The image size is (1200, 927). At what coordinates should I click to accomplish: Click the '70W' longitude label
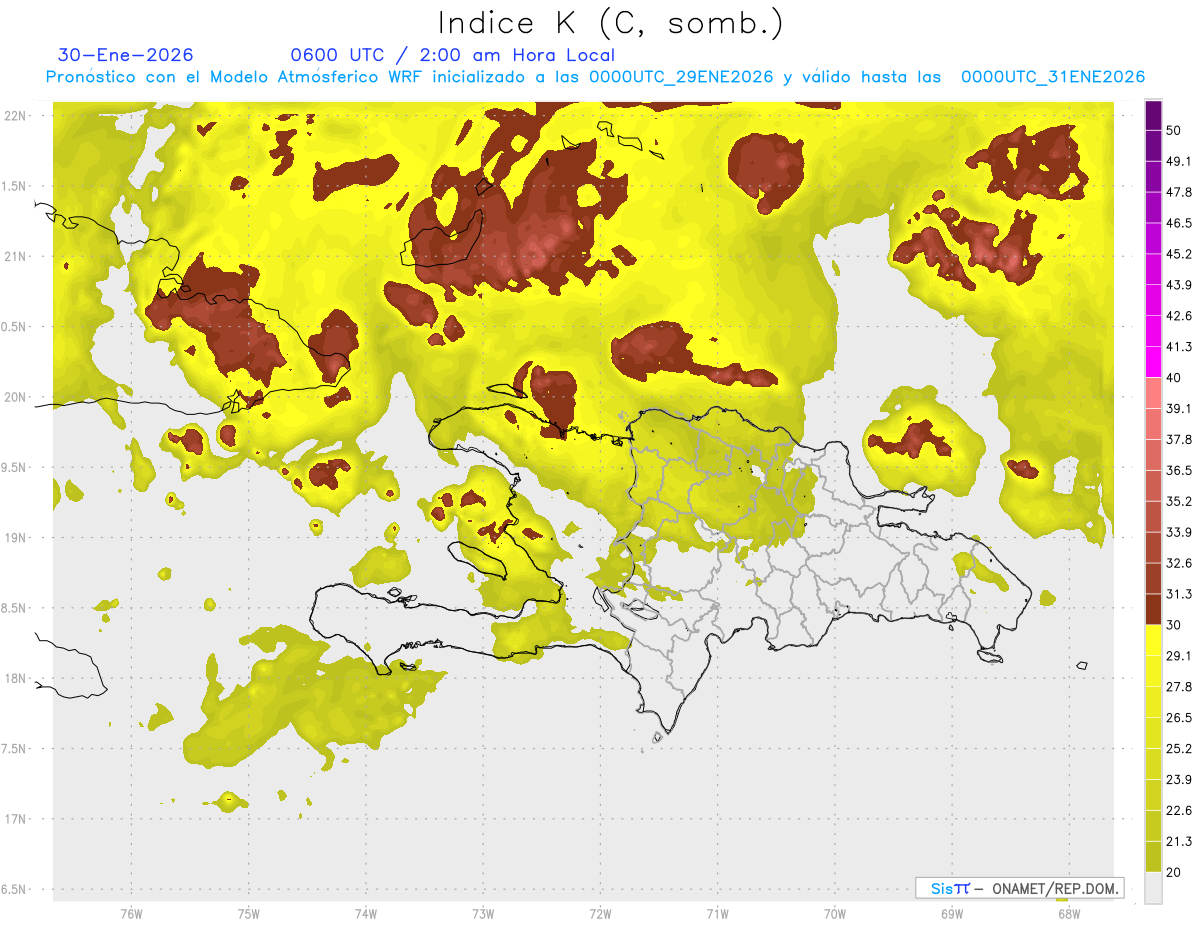pos(834,913)
